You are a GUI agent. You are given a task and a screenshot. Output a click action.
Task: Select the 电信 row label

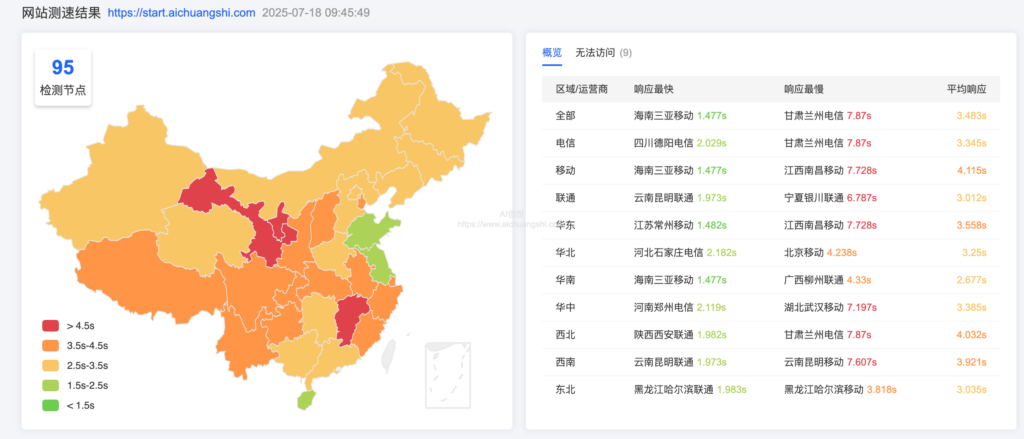[x=566, y=143]
